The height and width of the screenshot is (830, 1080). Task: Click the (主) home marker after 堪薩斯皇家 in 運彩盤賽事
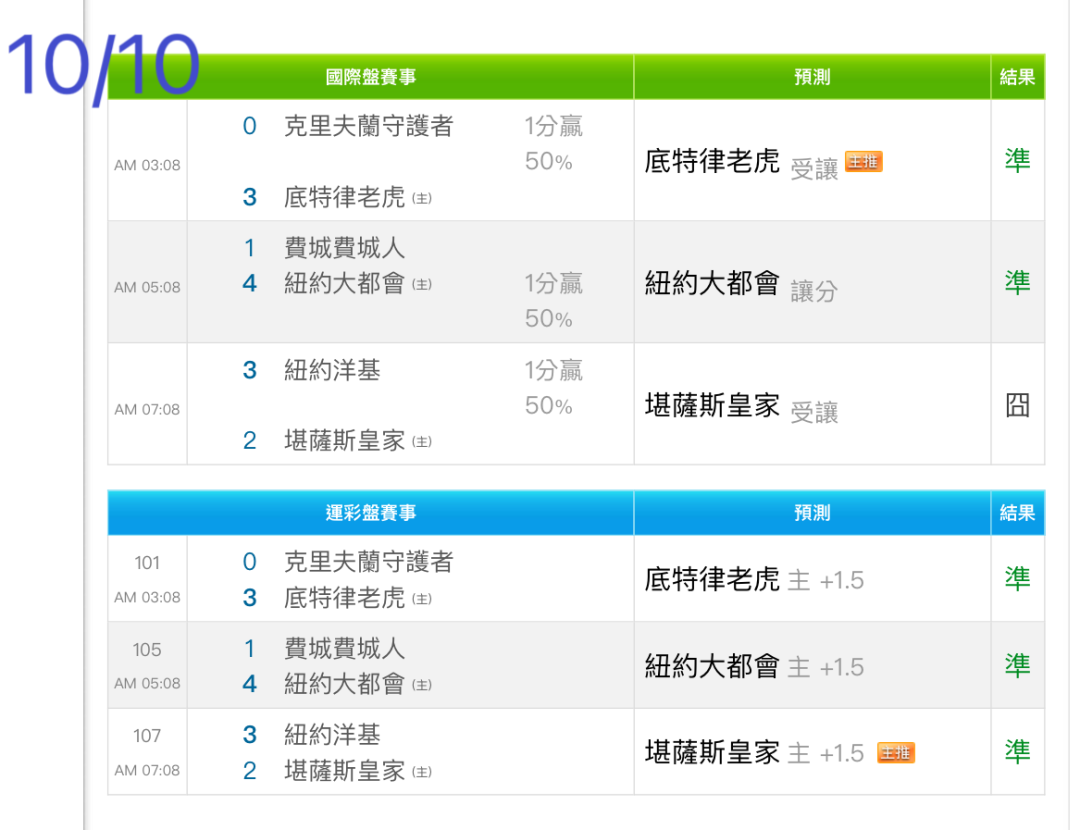422,771
